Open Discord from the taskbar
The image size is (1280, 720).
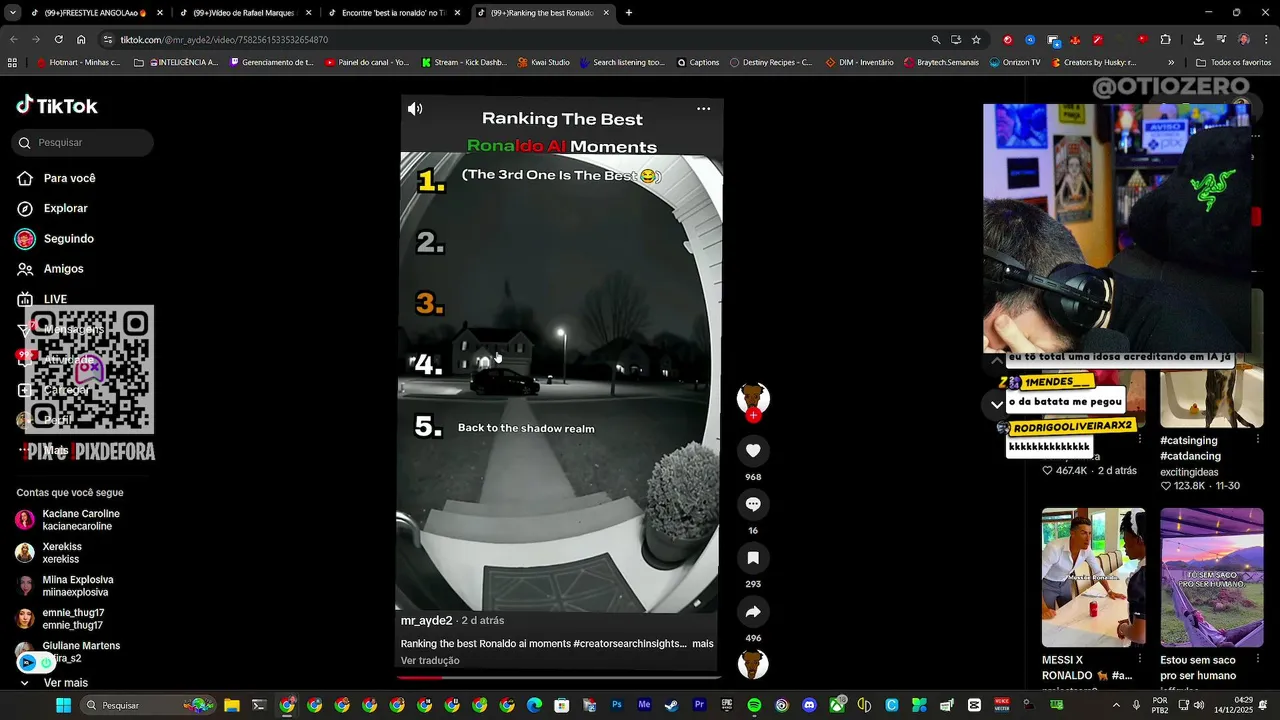(x=809, y=705)
